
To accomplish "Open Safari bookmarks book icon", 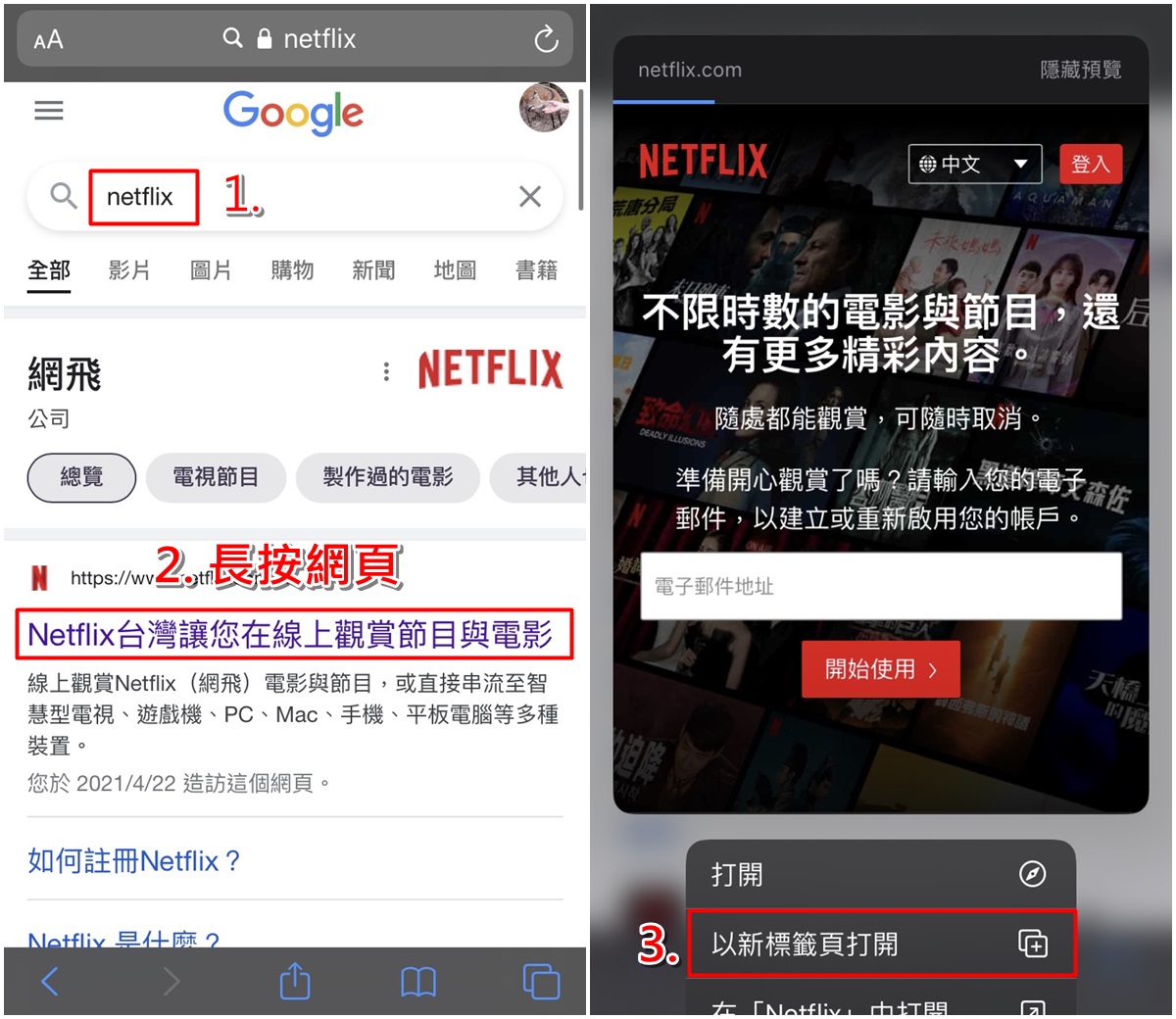I will (x=418, y=982).
